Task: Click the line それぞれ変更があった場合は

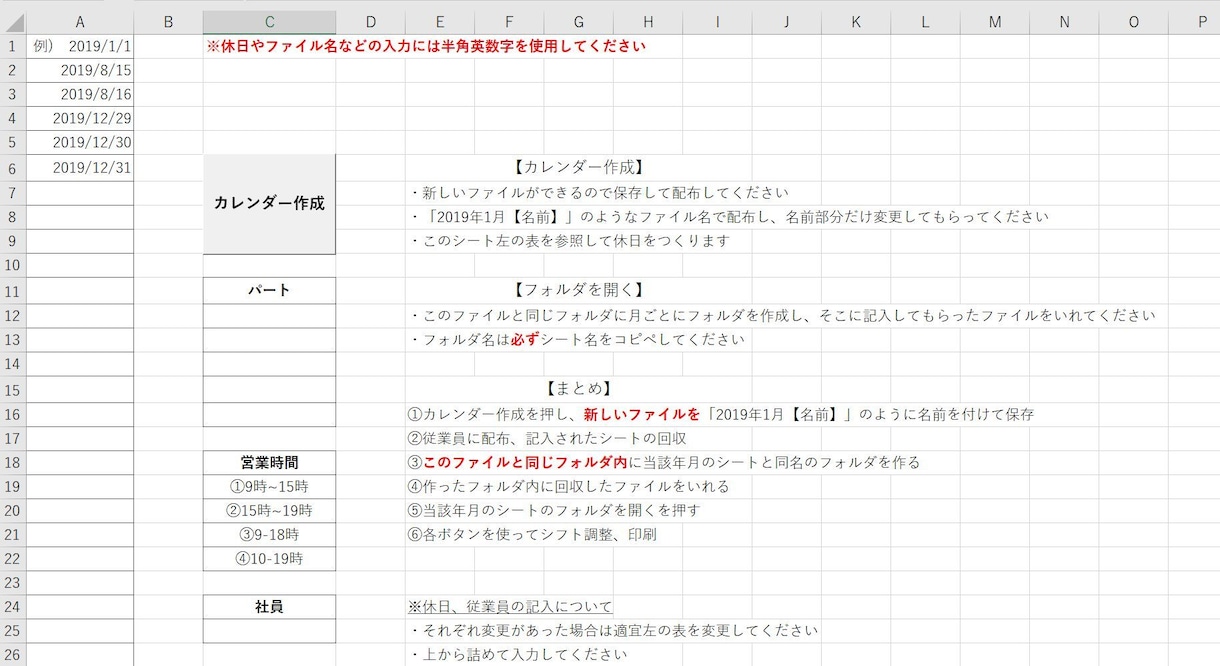Action: click(x=614, y=630)
